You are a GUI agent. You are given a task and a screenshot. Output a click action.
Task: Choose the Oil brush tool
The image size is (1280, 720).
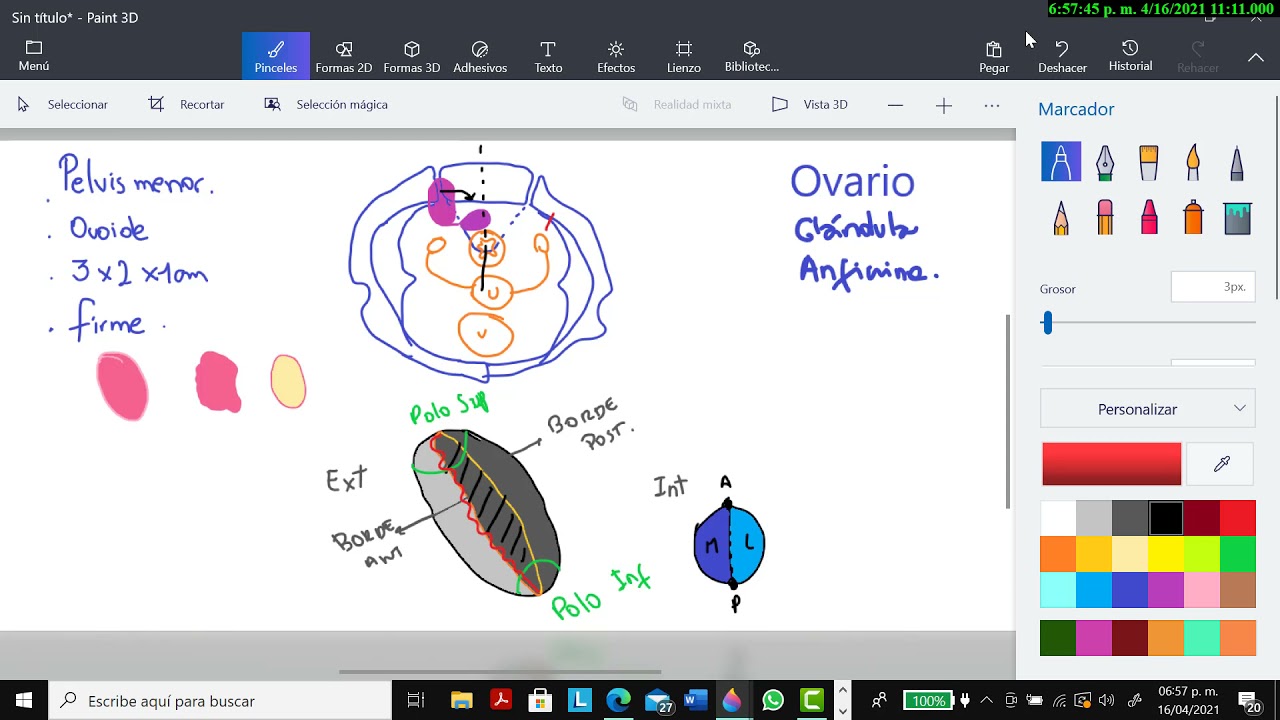point(1149,161)
